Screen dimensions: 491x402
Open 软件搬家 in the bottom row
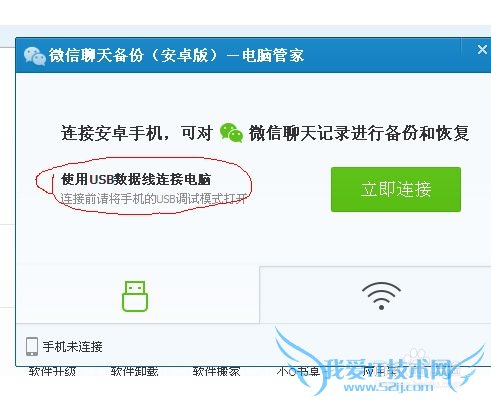(216, 371)
